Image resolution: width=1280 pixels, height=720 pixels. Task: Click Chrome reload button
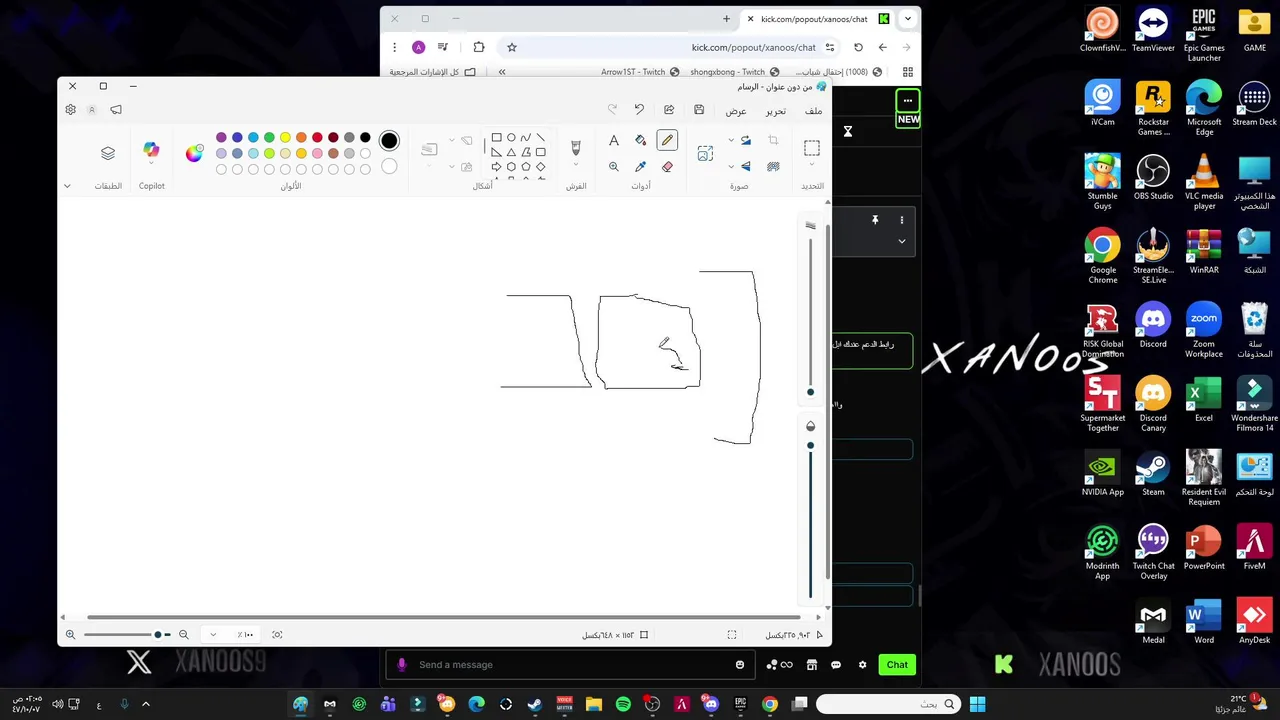pyautogui.click(x=858, y=47)
